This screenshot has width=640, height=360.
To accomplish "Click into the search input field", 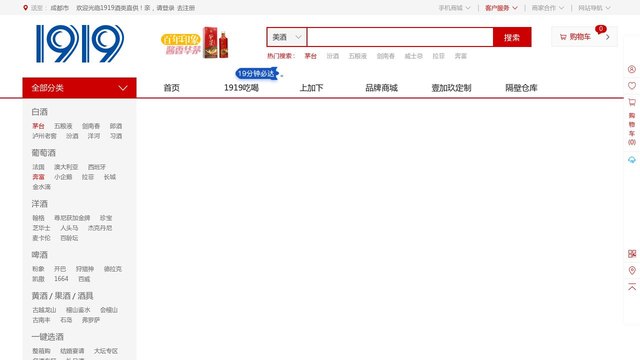I will (400, 37).
